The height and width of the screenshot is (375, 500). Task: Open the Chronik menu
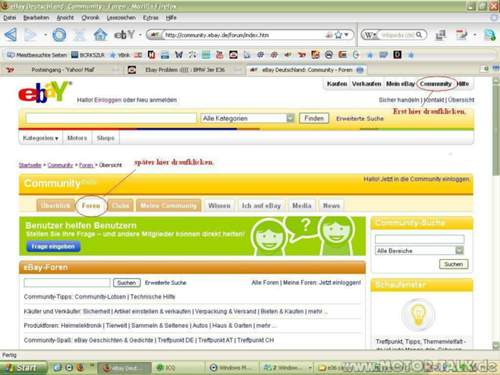(90, 17)
